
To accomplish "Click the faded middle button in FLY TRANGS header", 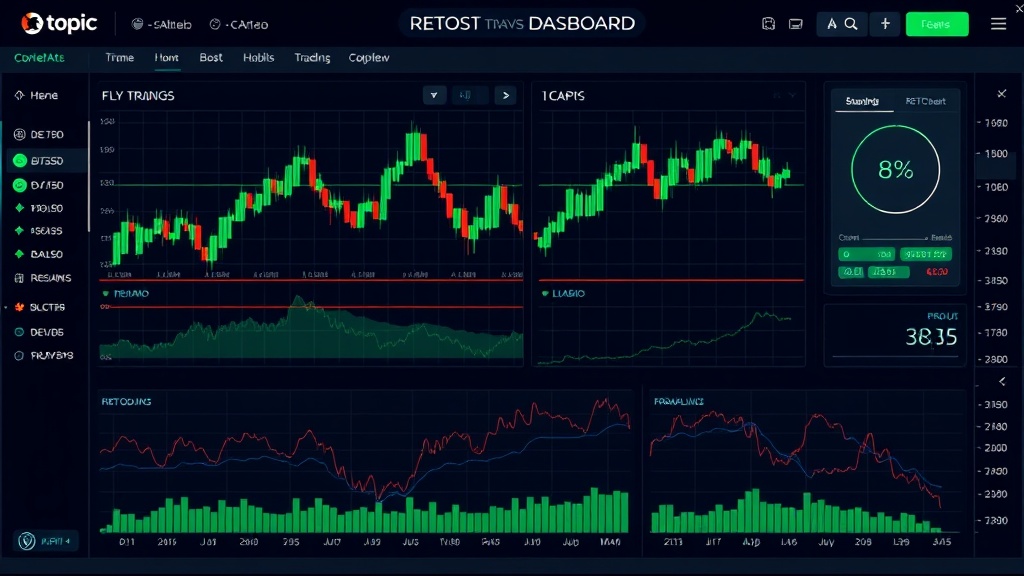I will (470, 95).
